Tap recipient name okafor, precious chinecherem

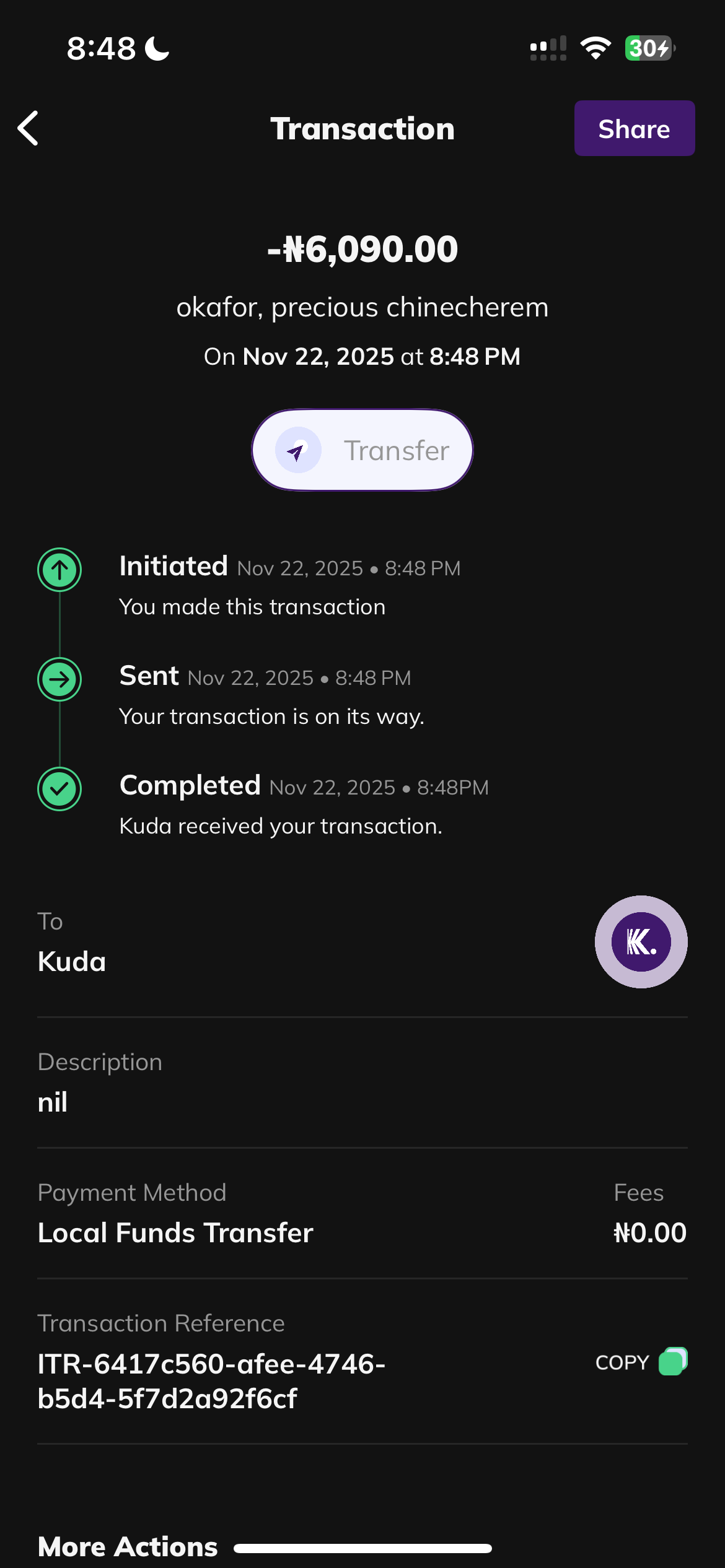click(x=362, y=307)
